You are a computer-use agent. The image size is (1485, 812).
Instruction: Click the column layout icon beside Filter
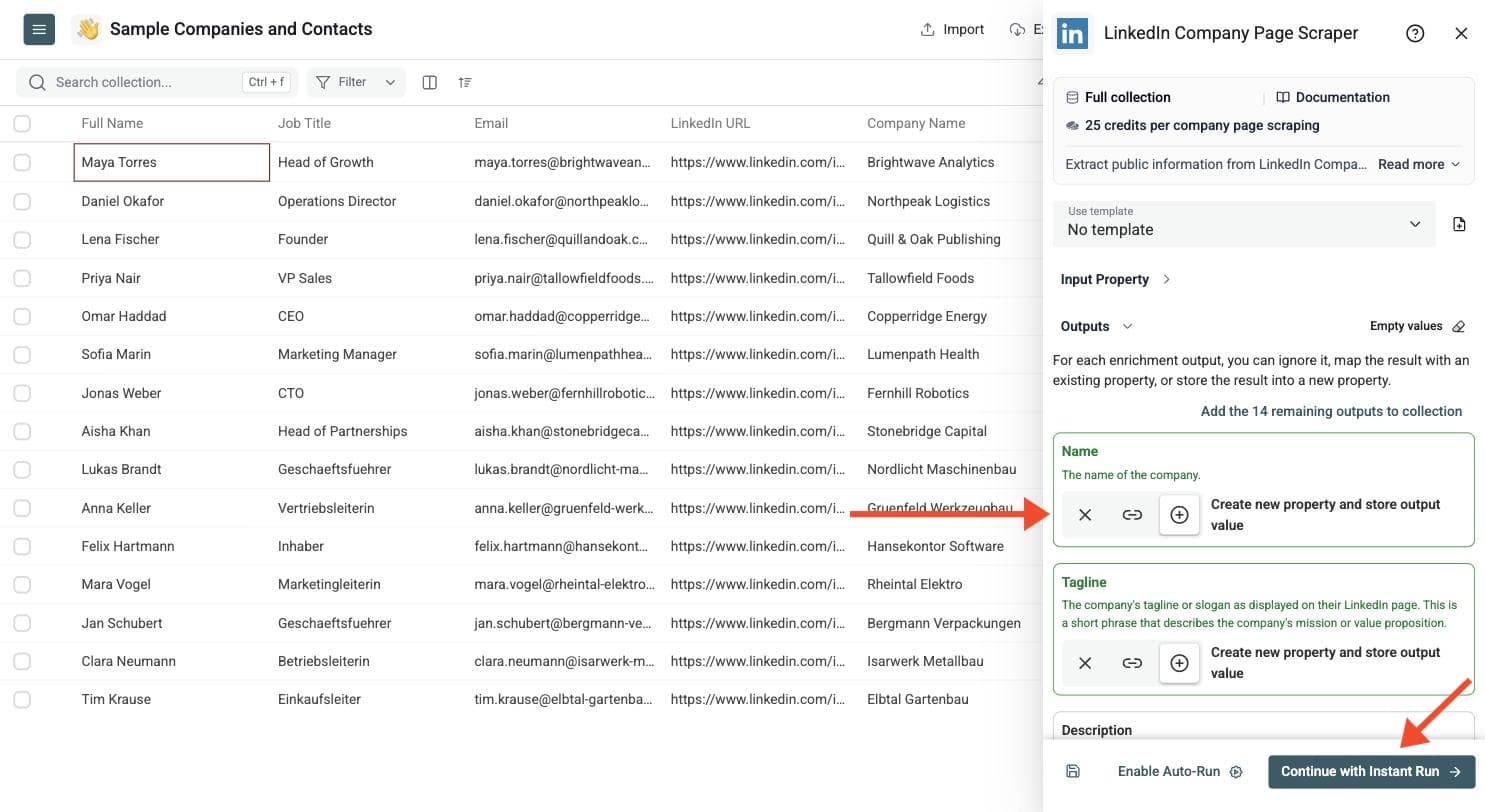pos(430,82)
